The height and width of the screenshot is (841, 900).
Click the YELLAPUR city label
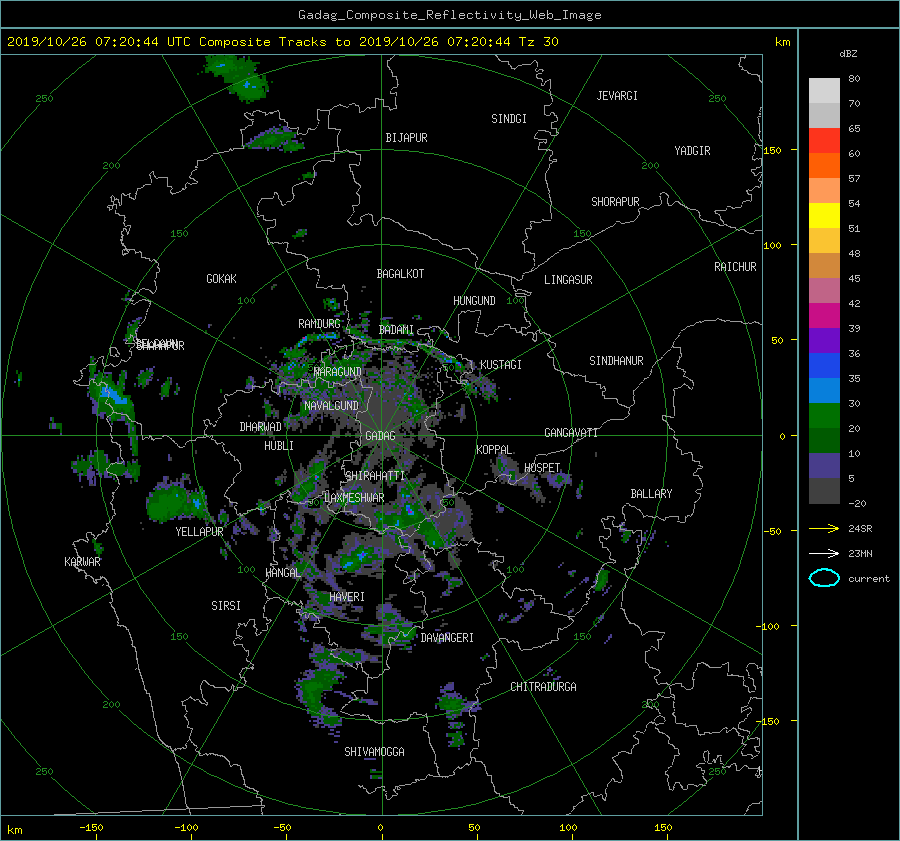click(x=199, y=532)
